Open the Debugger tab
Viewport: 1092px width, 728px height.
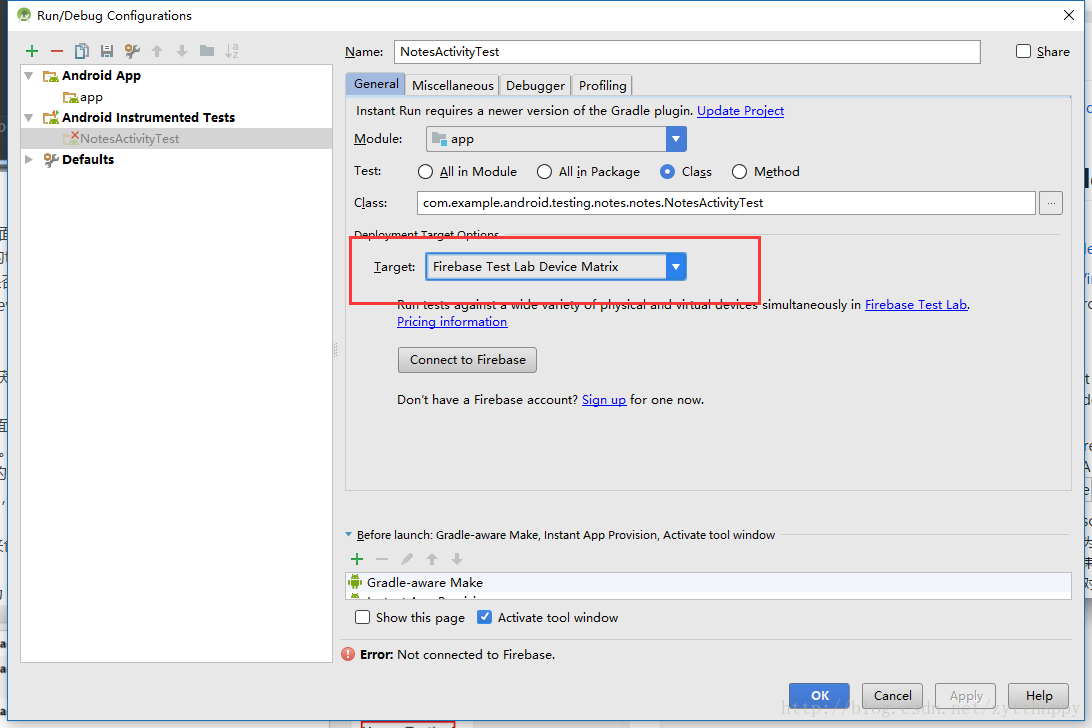(x=535, y=85)
